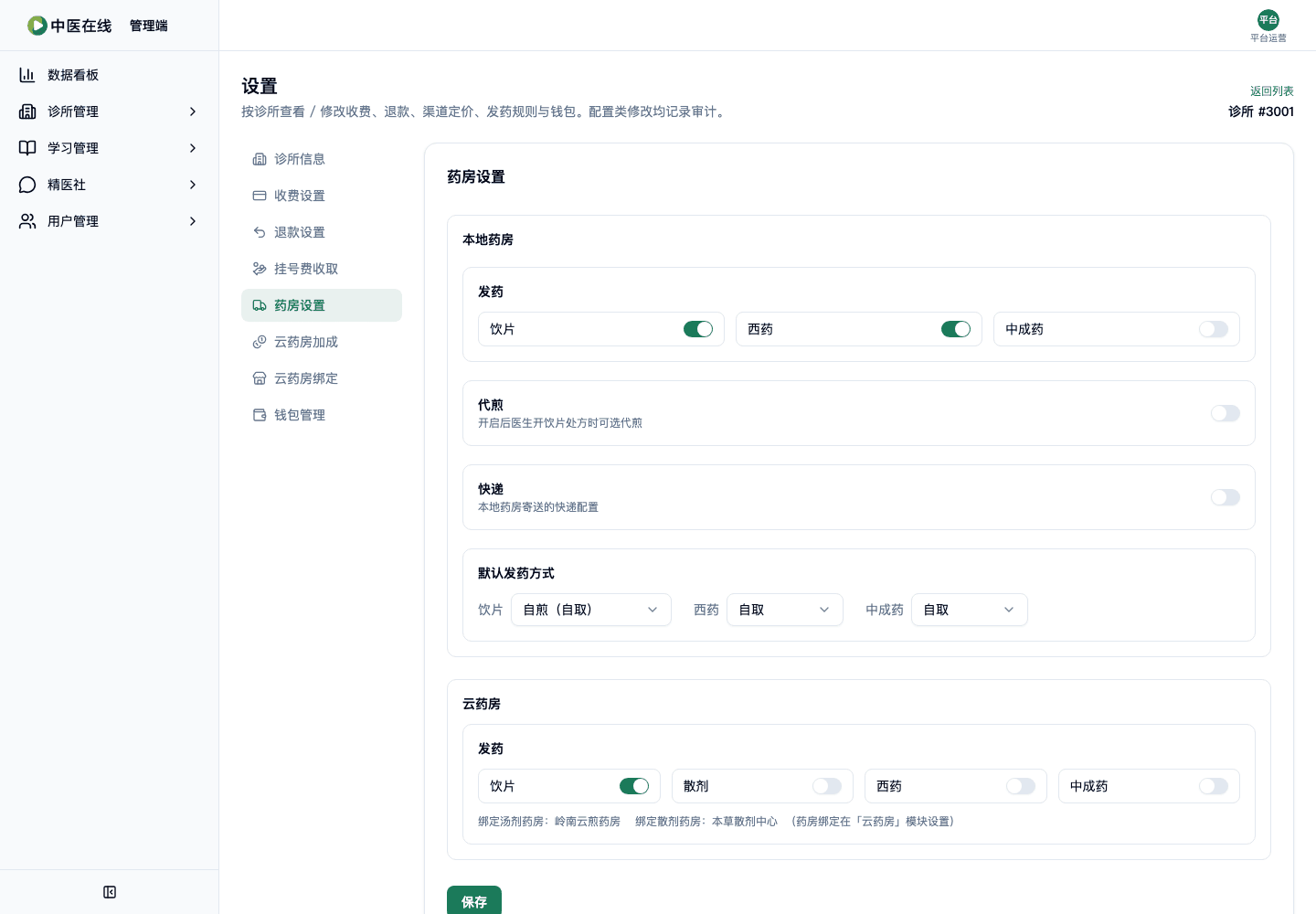1316x914 pixels.
Task: Enable the 代煎 toggle
Action: tap(1226, 413)
